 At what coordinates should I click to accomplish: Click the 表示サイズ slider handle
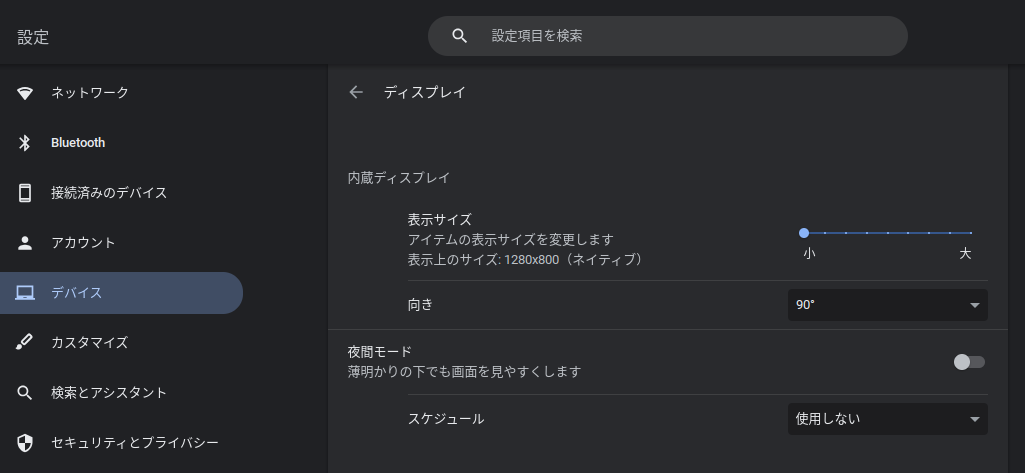[804, 233]
